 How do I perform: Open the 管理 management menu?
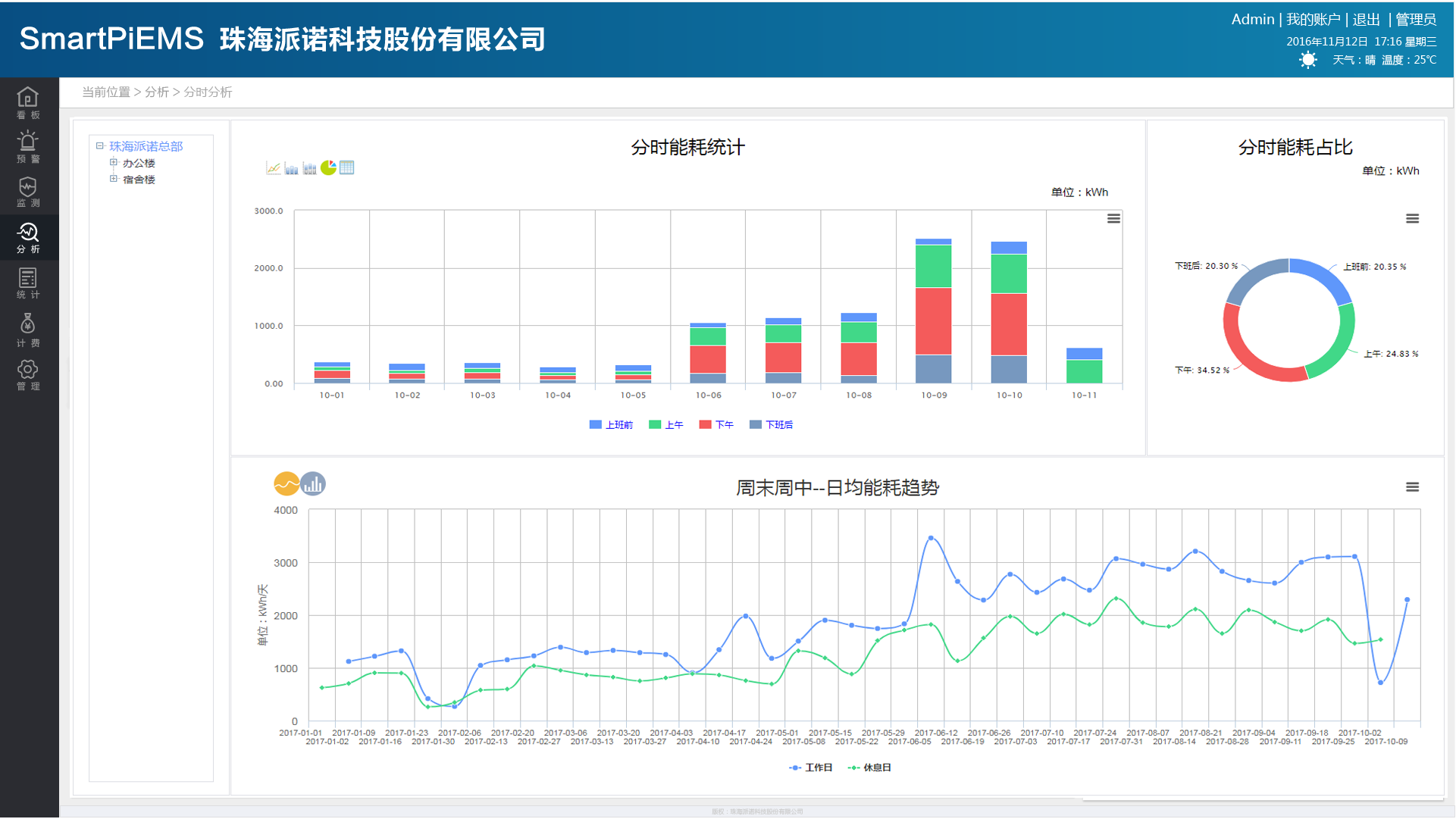28,375
